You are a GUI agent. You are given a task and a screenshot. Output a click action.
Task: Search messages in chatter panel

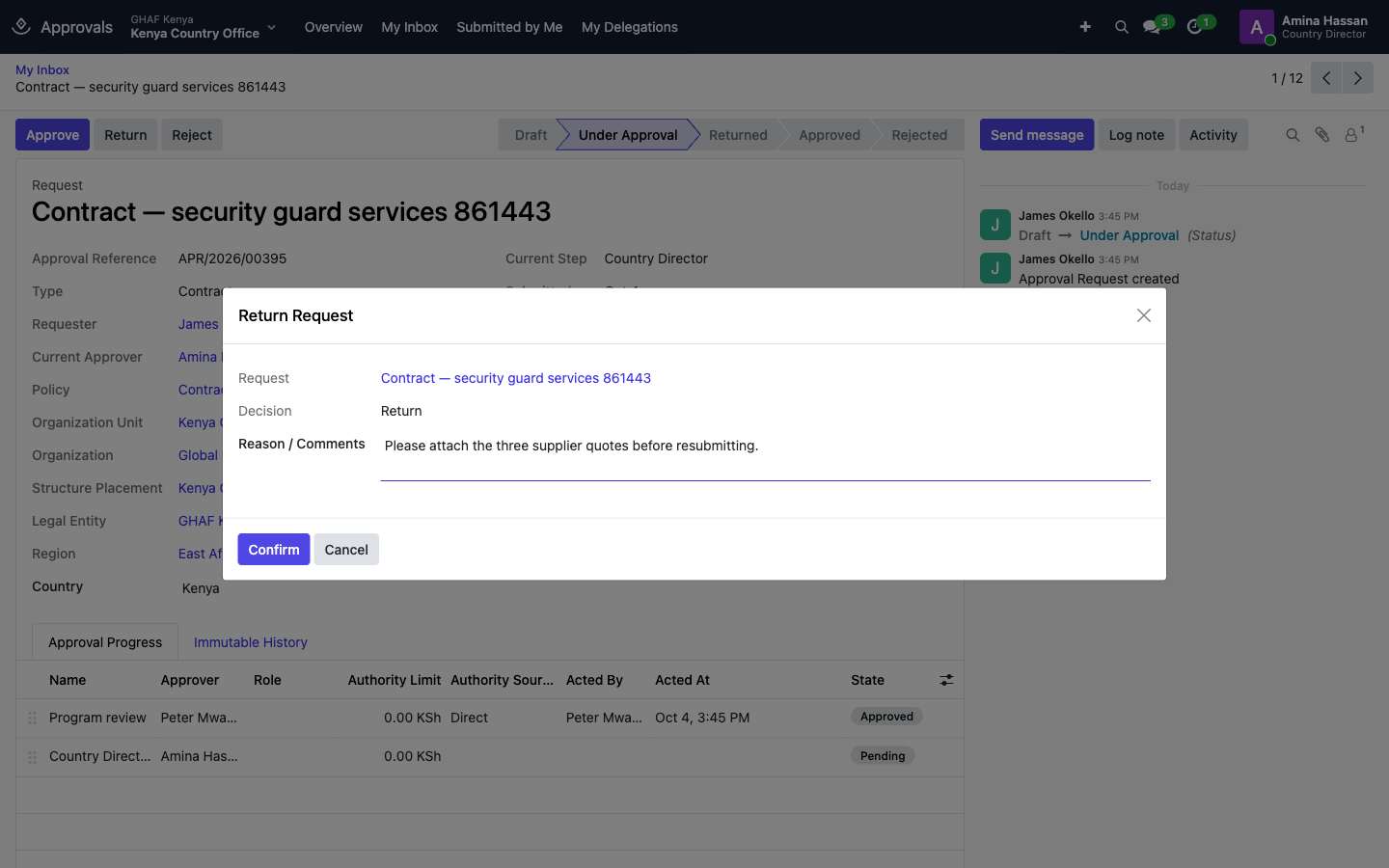1293,135
